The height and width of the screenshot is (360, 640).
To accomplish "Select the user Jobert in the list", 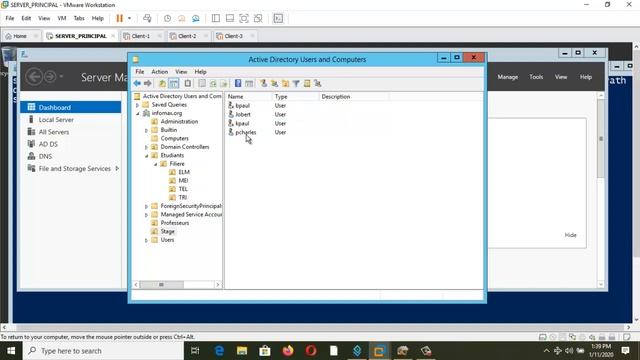I will [x=243, y=115].
